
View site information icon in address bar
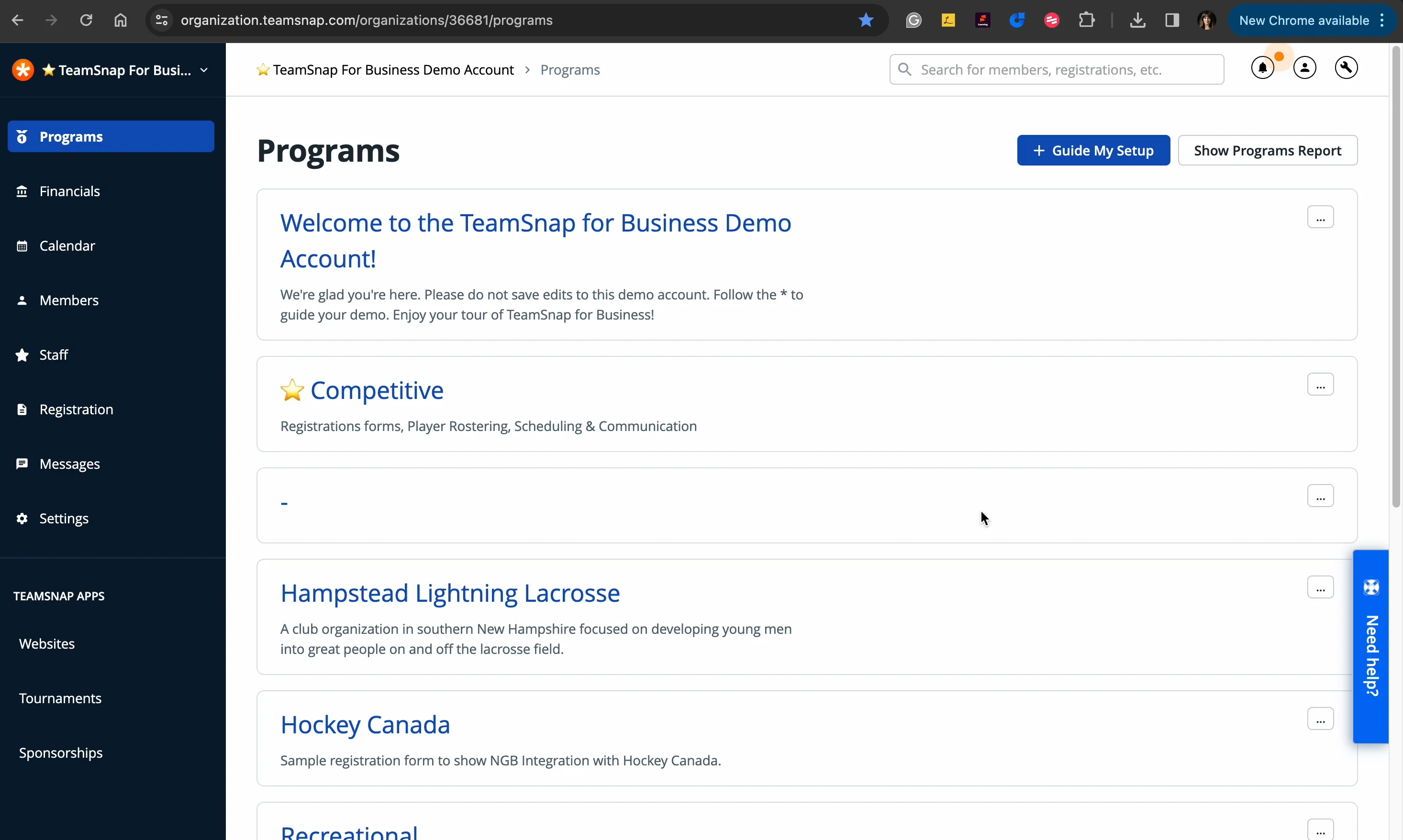tap(161, 21)
